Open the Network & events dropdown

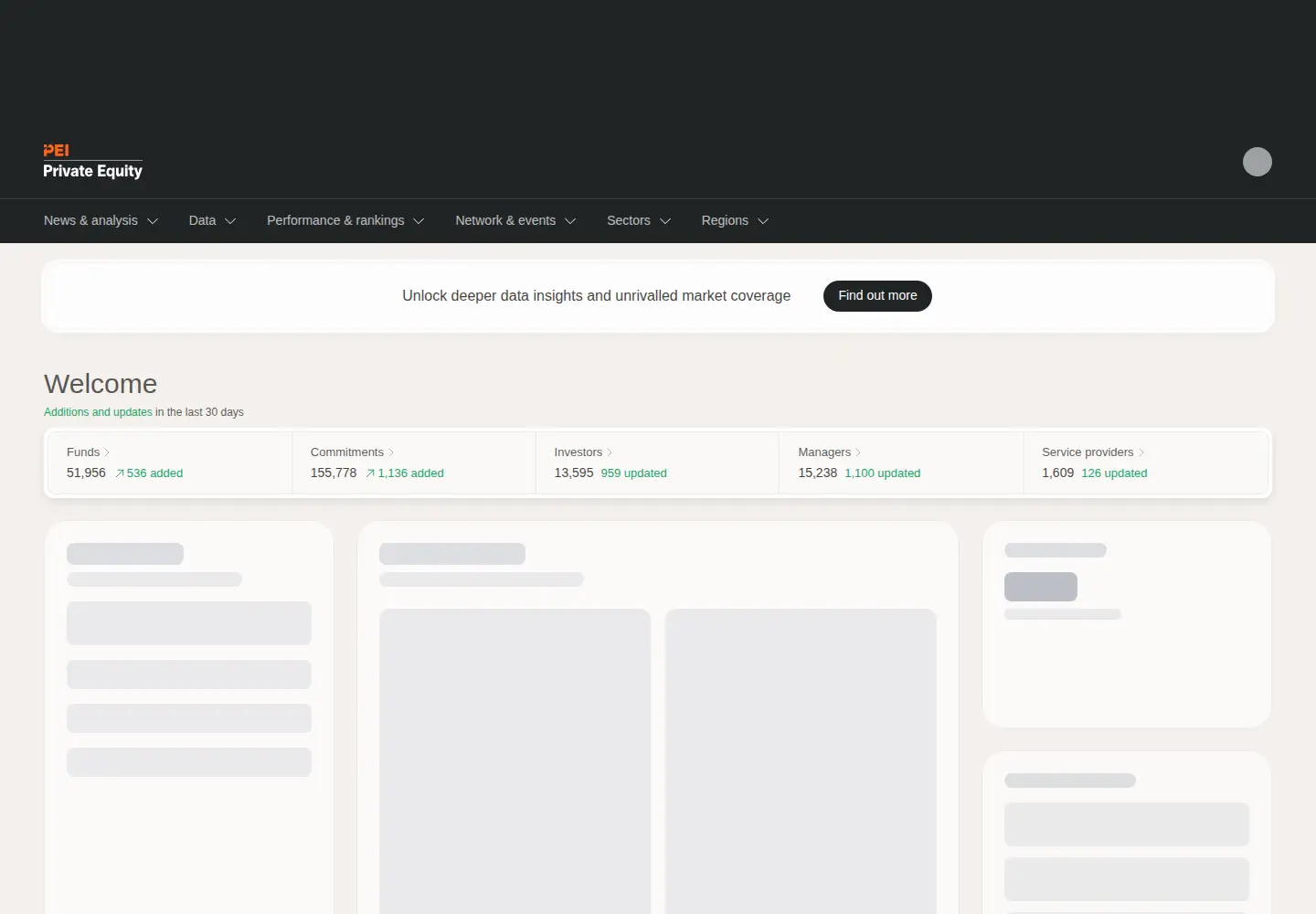(515, 220)
